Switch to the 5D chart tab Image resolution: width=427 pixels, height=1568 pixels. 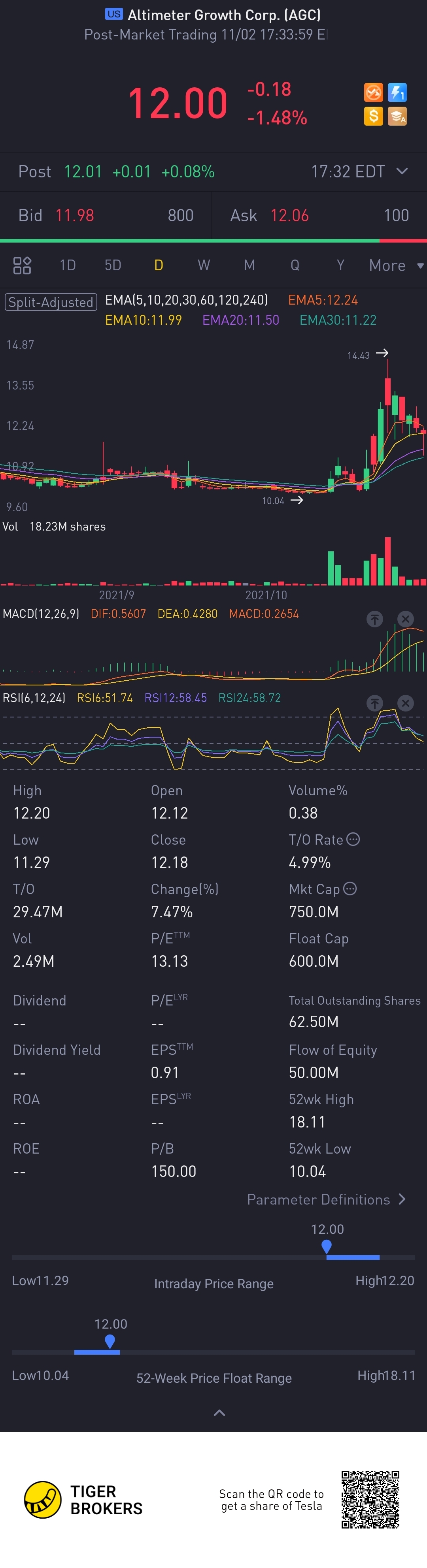point(113,265)
